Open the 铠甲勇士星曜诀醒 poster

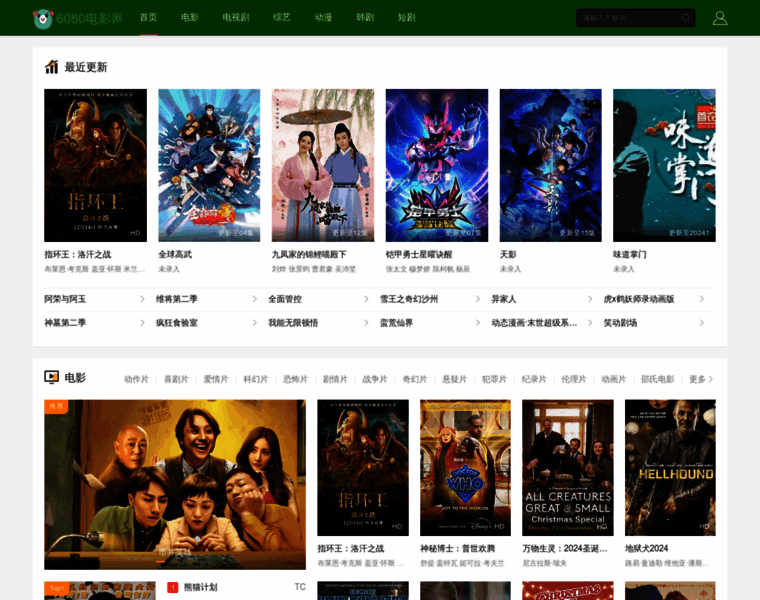pos(437,165)
